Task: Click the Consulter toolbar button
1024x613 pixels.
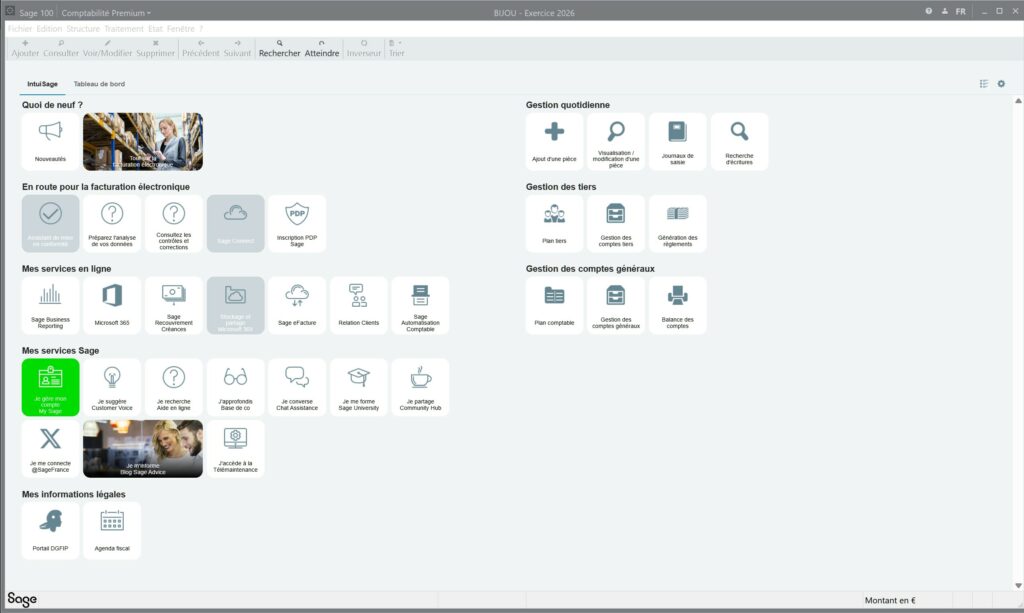Action: (61, 48)
